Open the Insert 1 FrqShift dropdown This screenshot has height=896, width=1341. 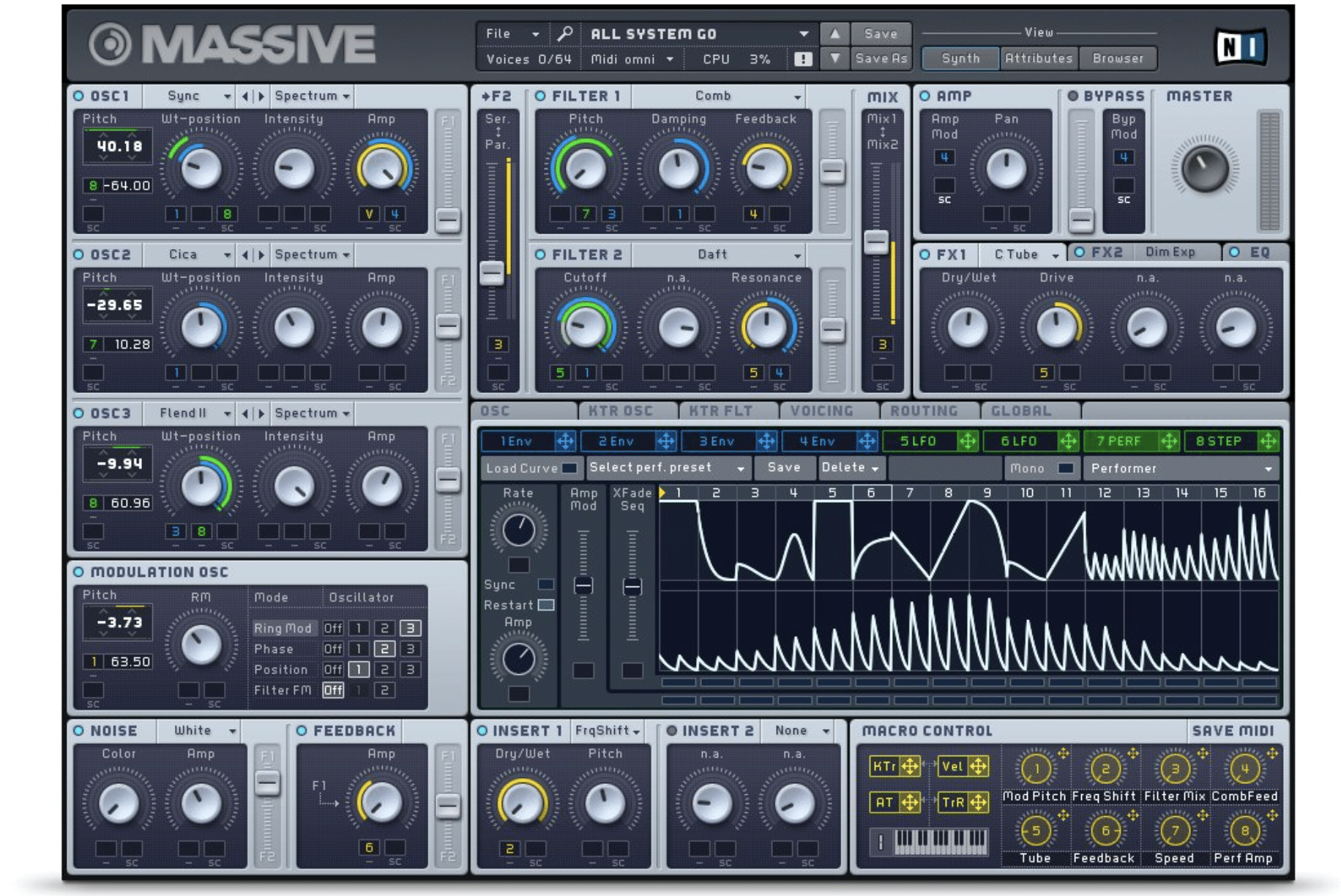point(608,731)
